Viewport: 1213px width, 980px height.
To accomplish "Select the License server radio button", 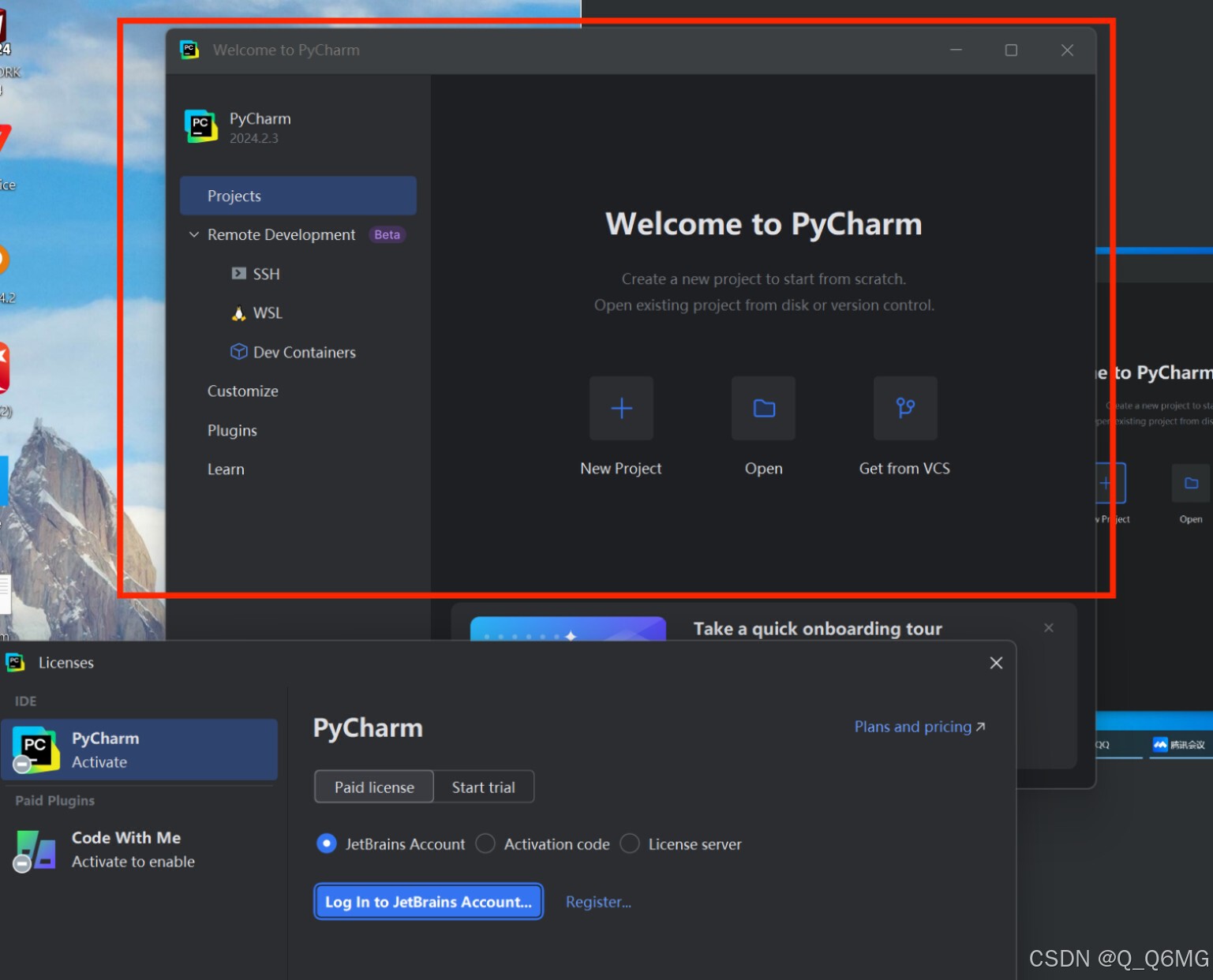I will [x=630, y=843].
